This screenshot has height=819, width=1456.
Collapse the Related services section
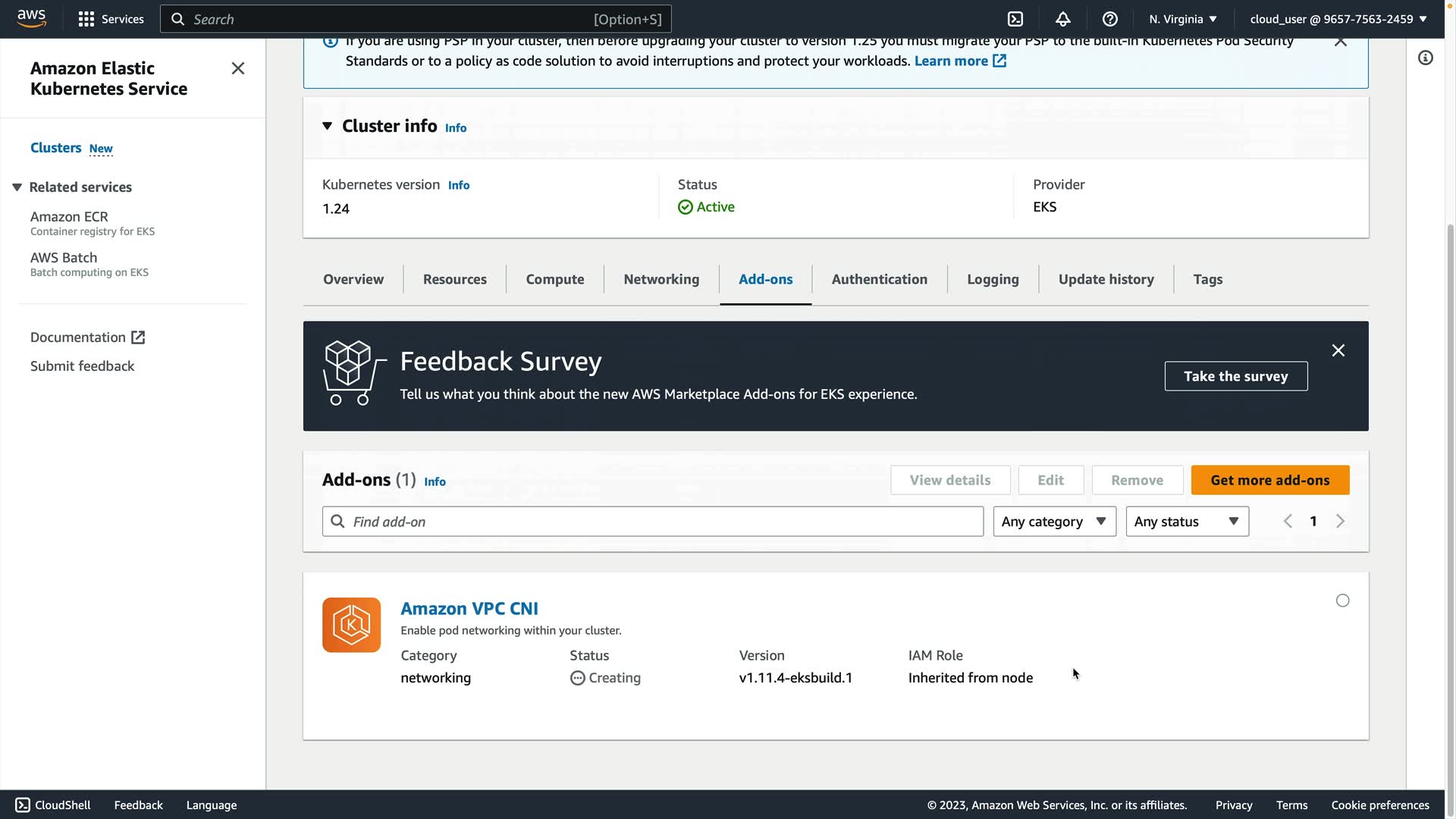[17, 187]
